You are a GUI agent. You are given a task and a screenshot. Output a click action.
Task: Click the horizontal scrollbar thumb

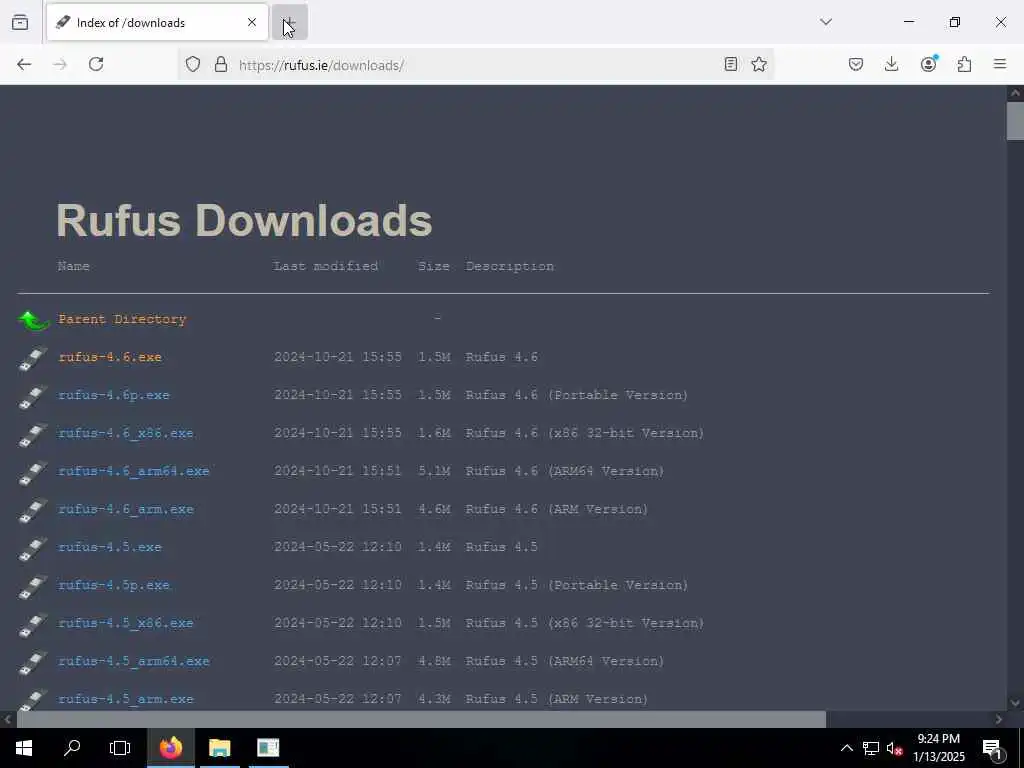point(421,719)
